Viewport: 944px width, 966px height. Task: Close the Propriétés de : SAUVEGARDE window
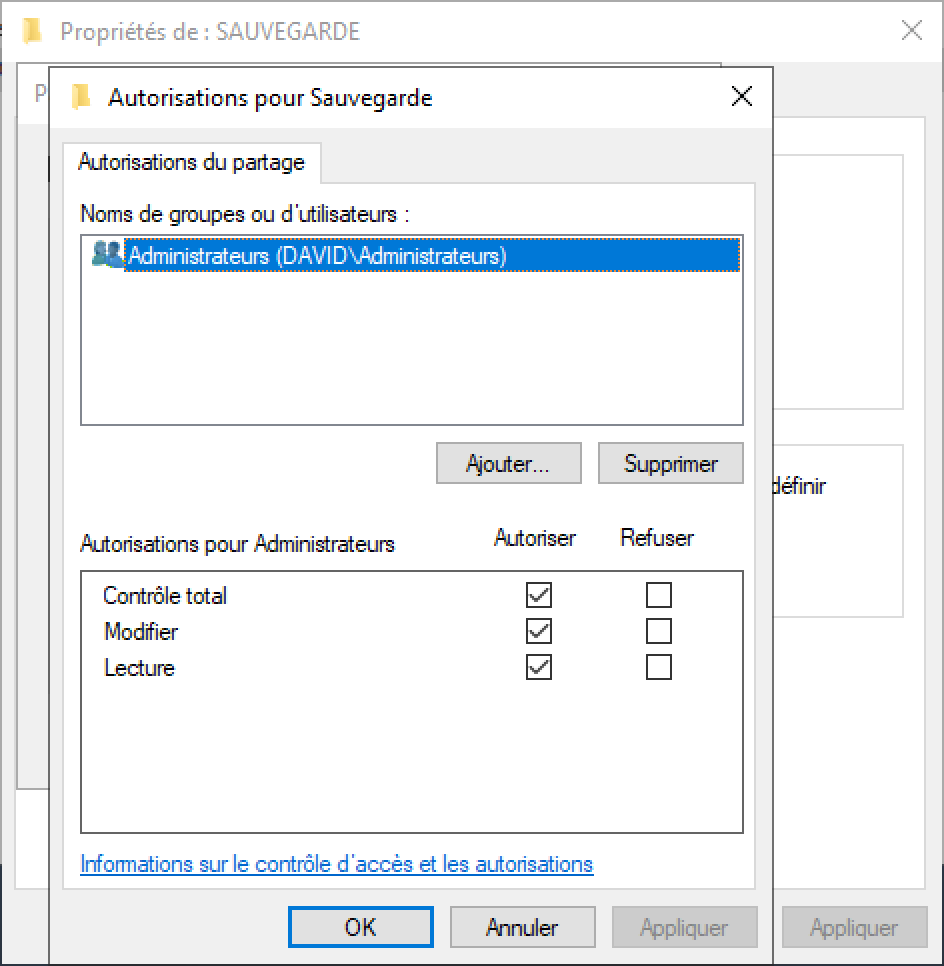(911, 30)
